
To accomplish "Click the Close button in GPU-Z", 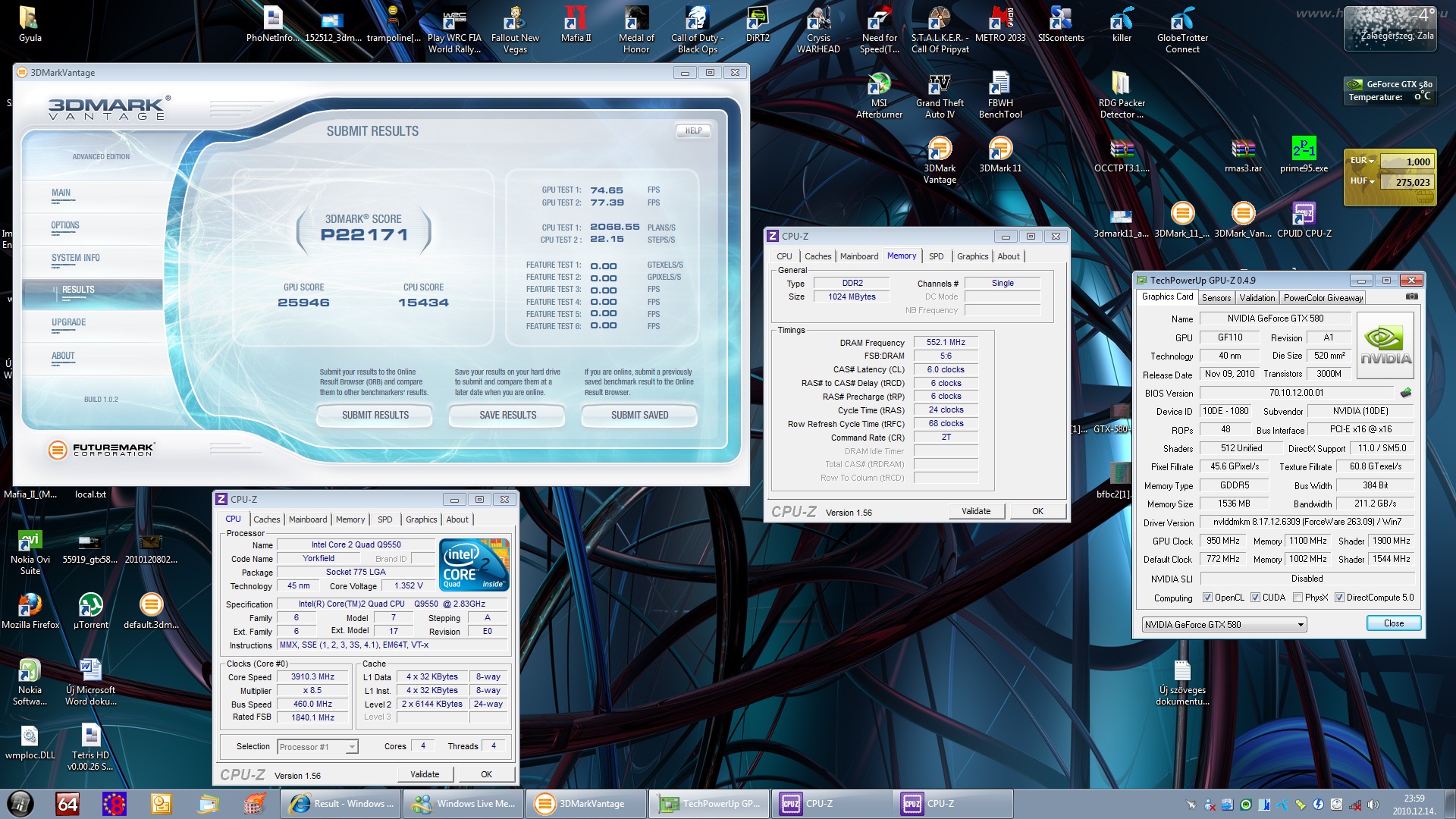I will 1393,623.
